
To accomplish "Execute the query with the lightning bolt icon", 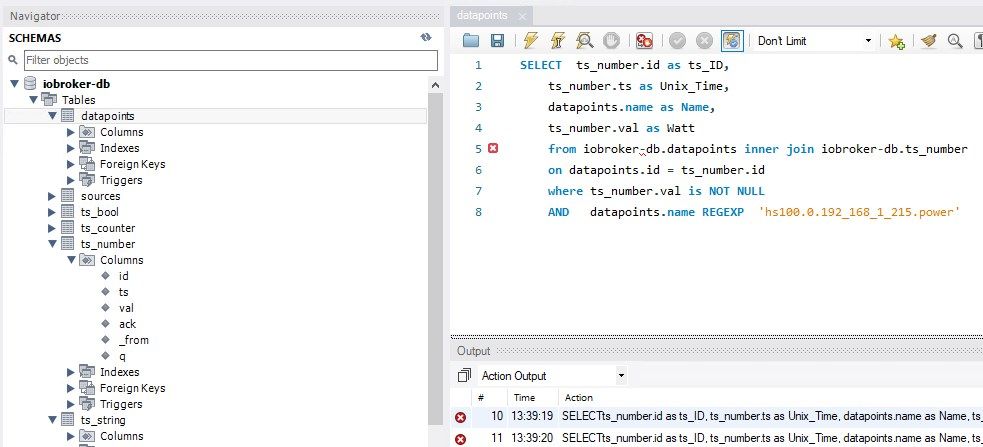I will point(530,41).
